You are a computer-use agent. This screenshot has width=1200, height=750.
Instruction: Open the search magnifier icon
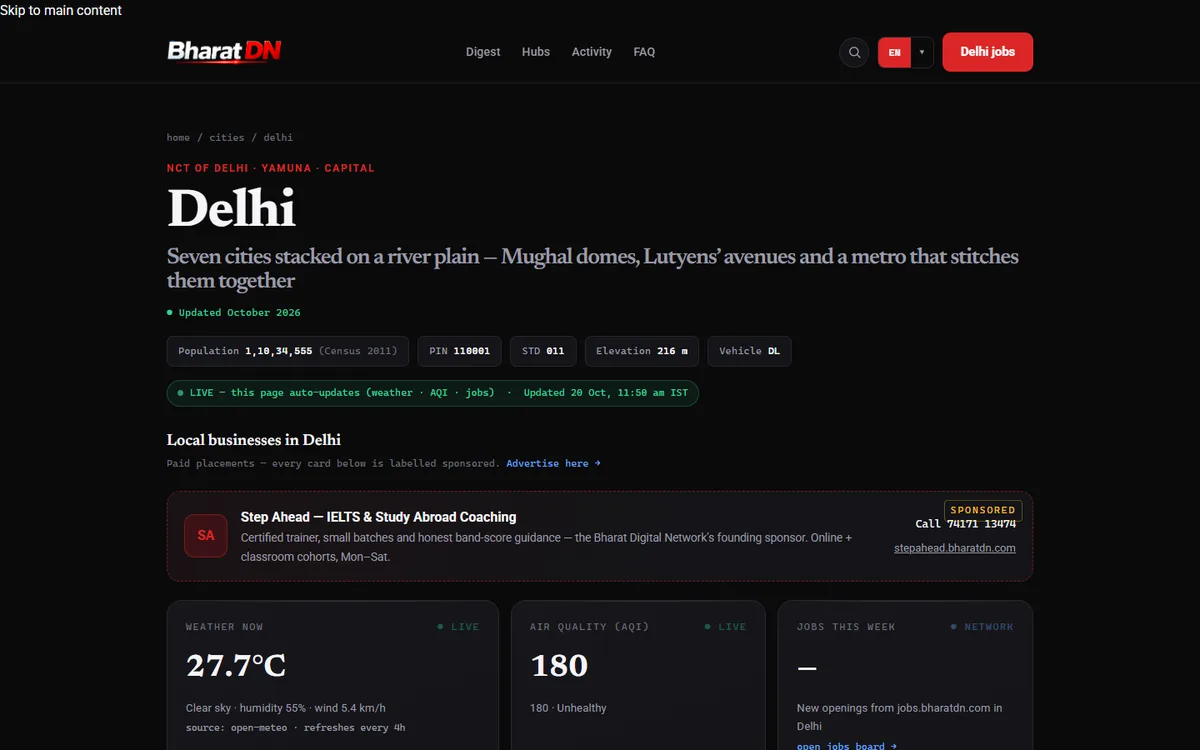pos(854,52)
